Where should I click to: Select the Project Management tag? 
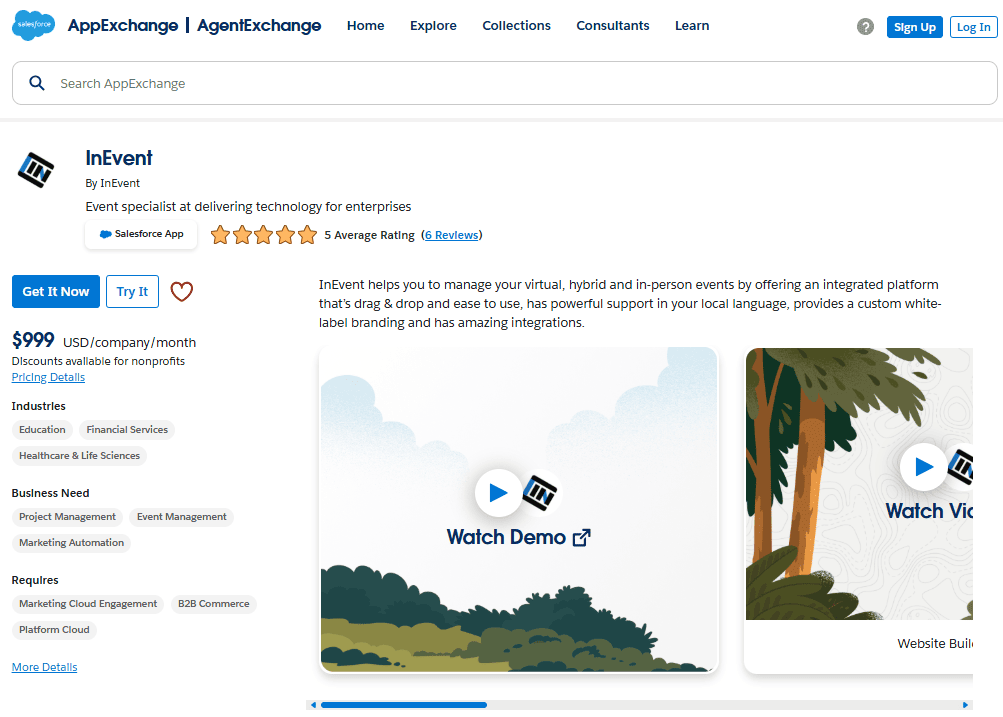point(67,517)
